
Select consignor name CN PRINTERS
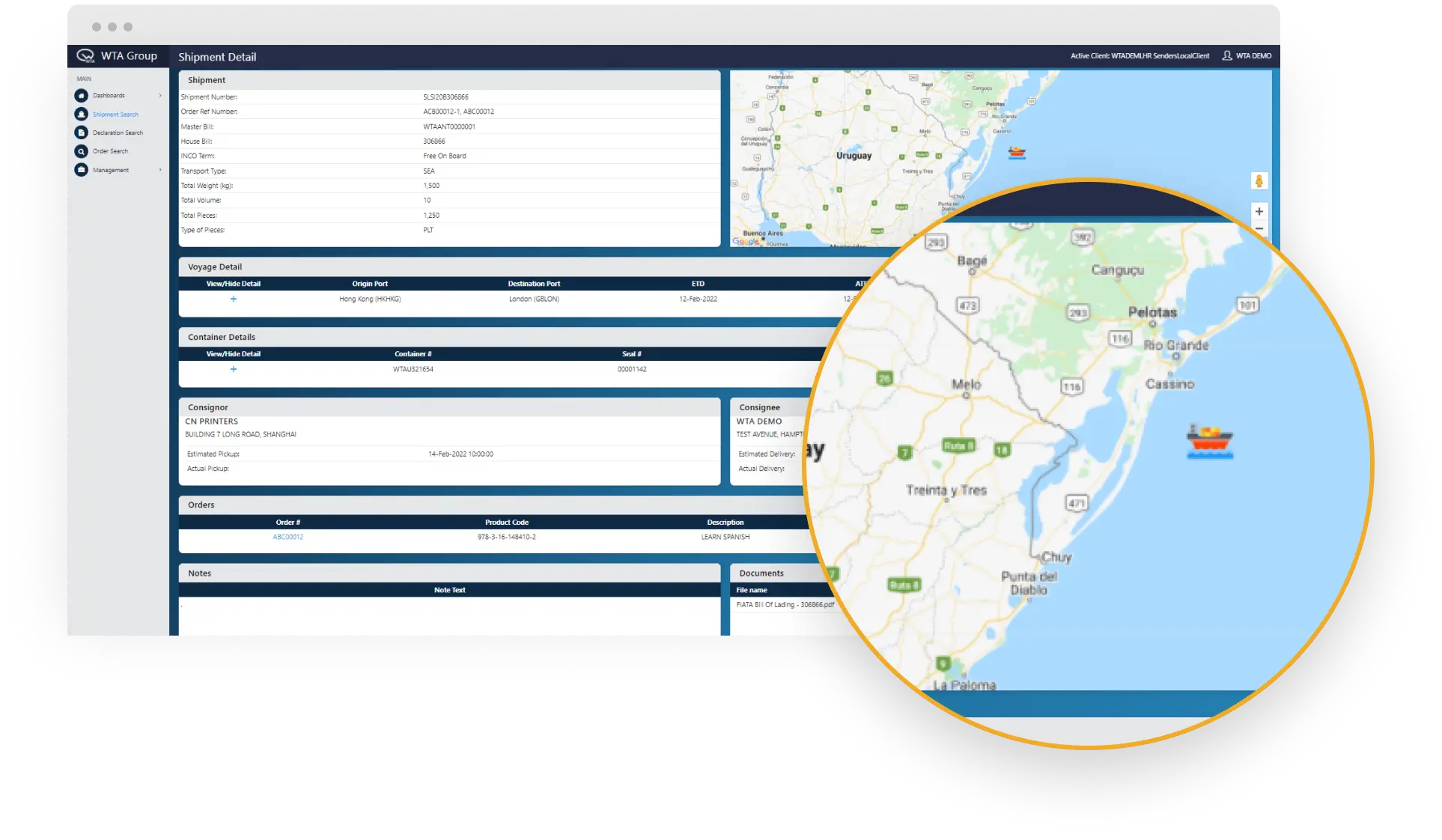[211, 421]
